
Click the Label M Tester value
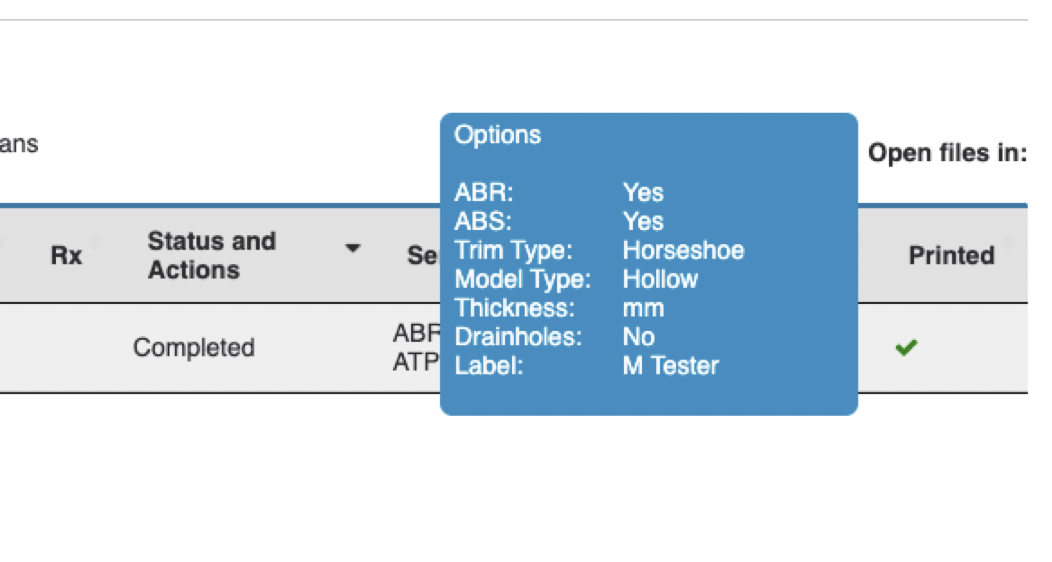[670, 366]
